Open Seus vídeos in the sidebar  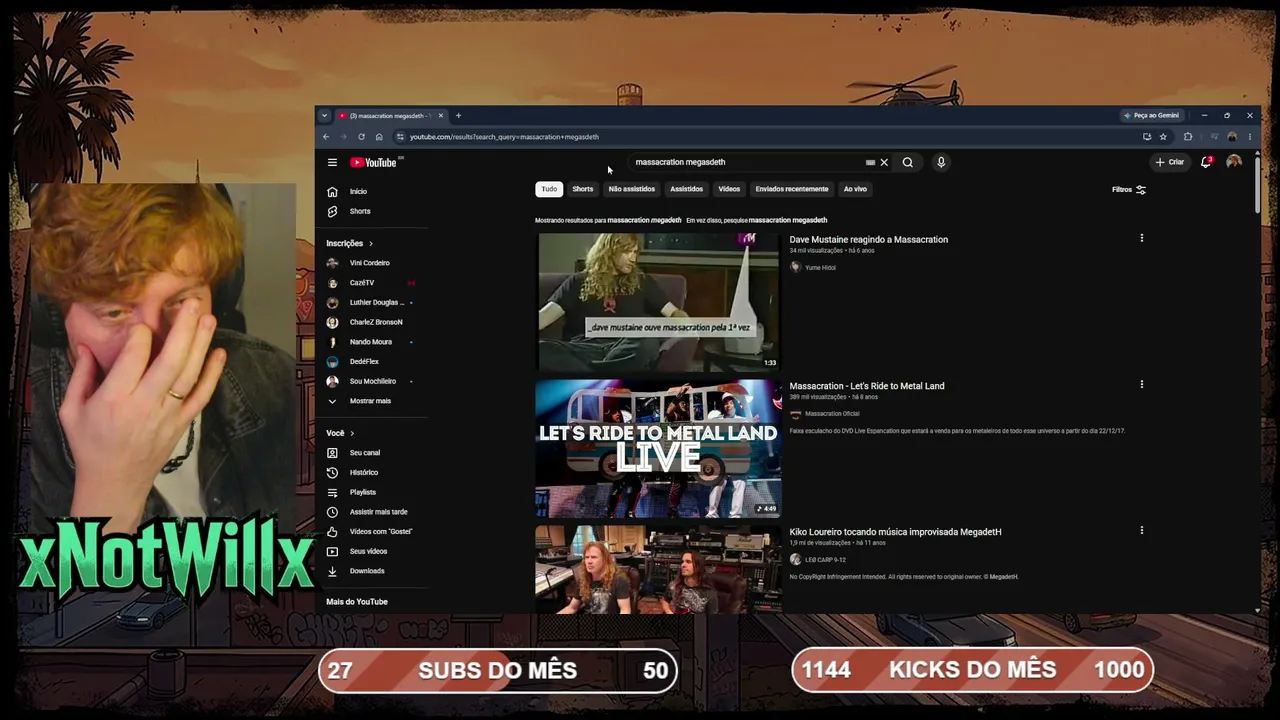[368, 551]
